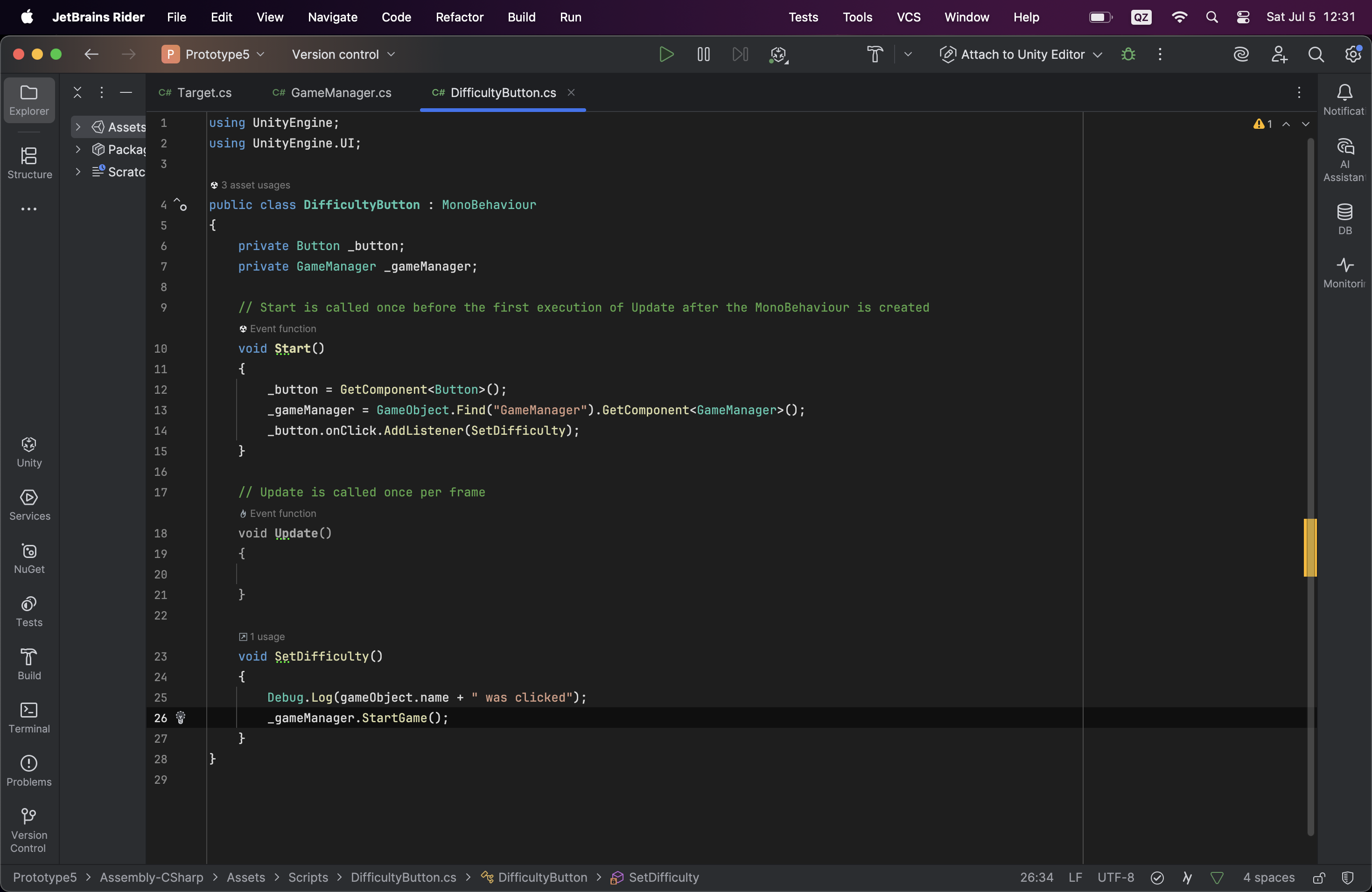
Task: Open the Version Control tool window
Action: coord(29,830)
